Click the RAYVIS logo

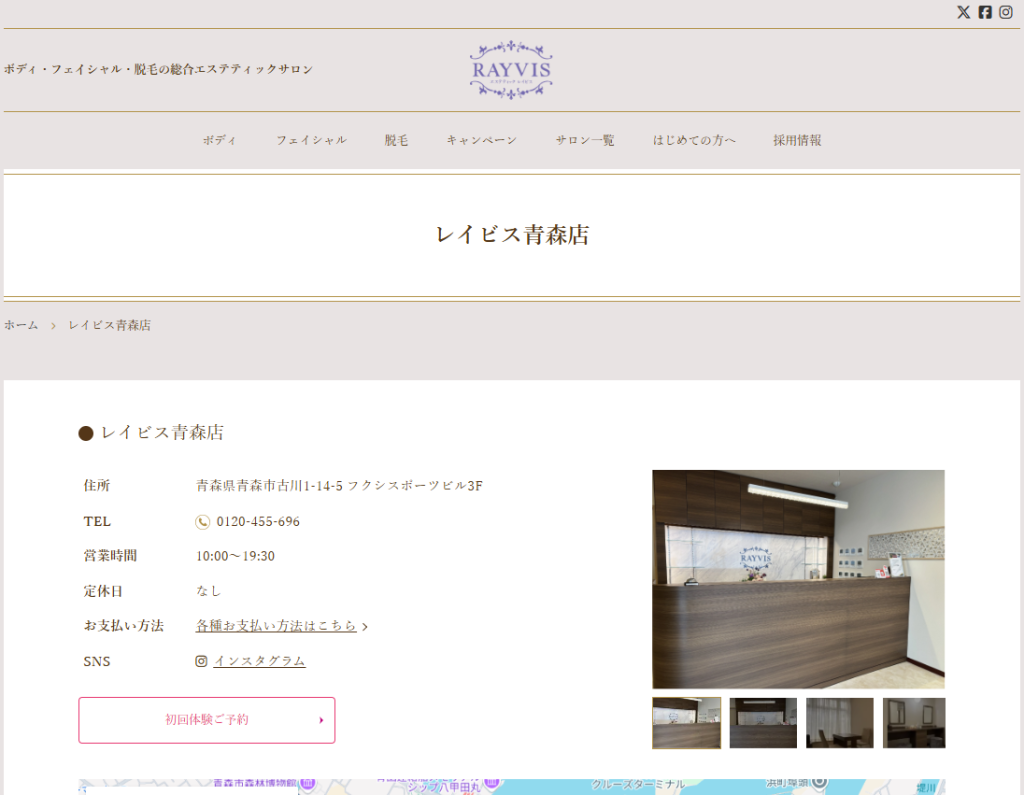(x=511, y=69)
